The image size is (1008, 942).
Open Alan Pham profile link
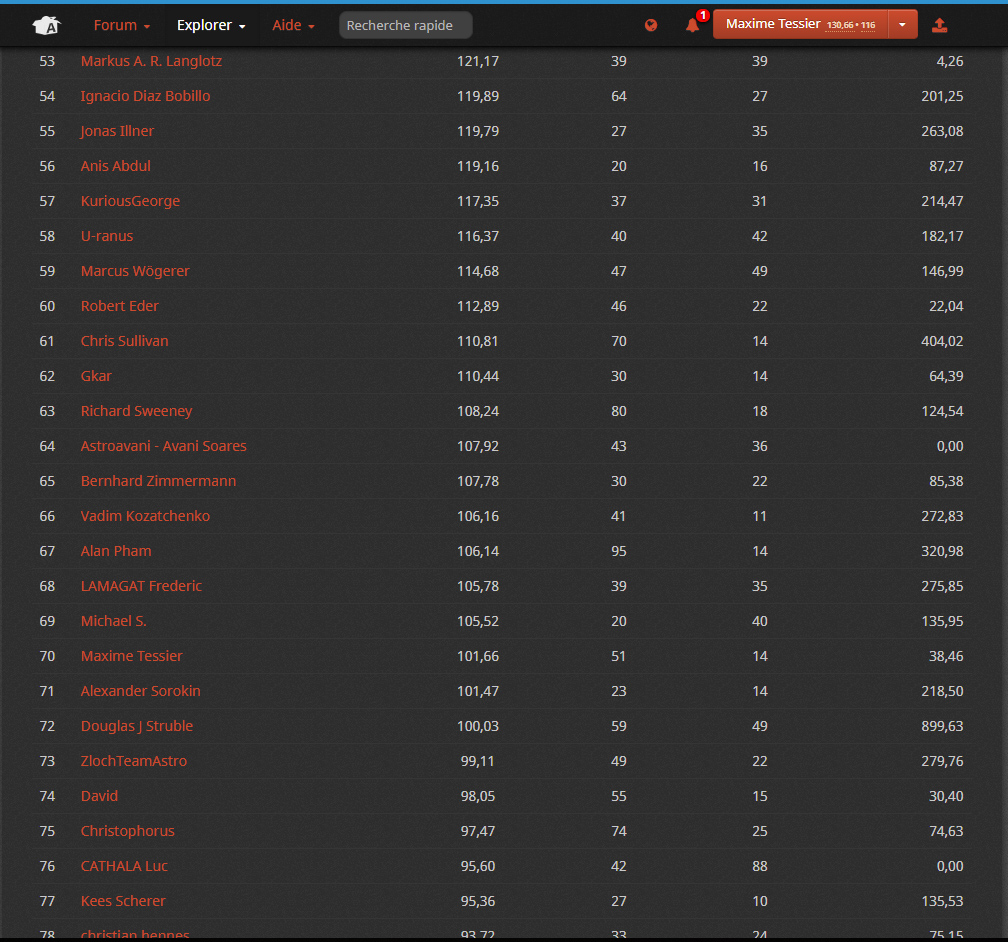click(x=116, y=551)
